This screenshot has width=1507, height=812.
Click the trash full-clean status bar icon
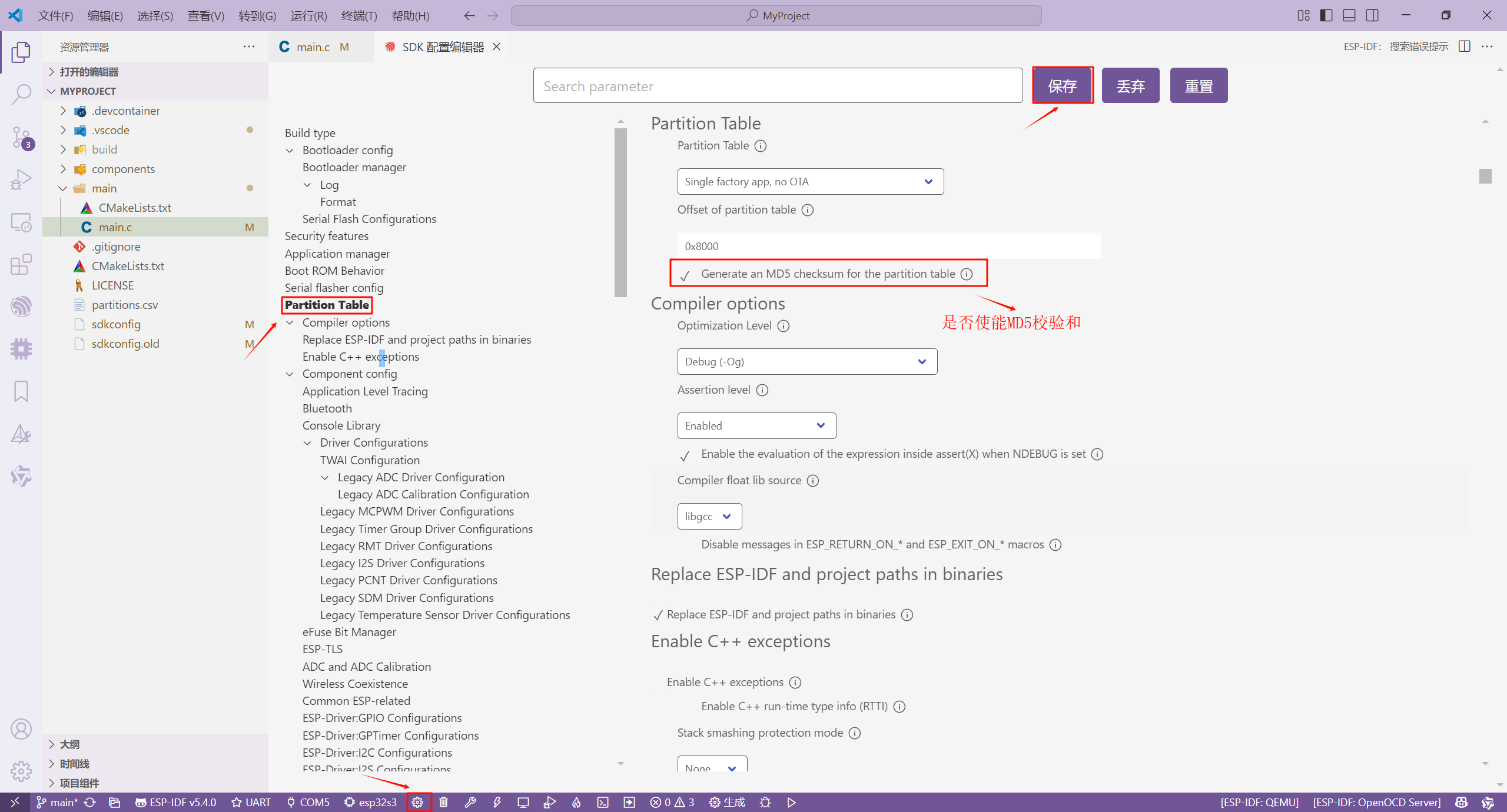tap(444, 802)
